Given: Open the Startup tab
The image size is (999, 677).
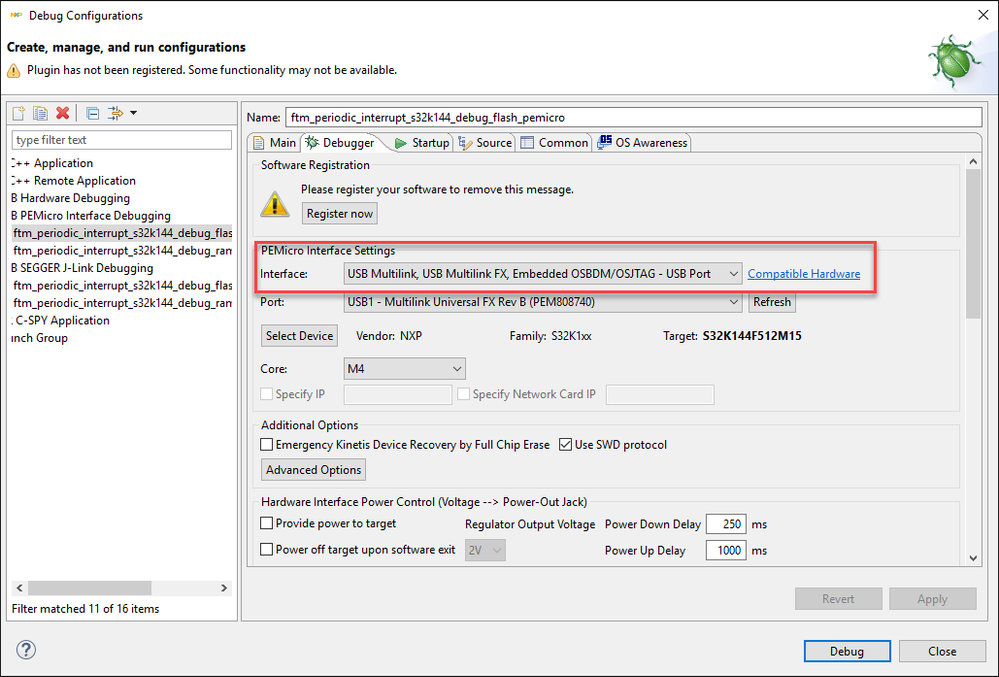Looking at the screenshot, I should click(x=422, y=143).
